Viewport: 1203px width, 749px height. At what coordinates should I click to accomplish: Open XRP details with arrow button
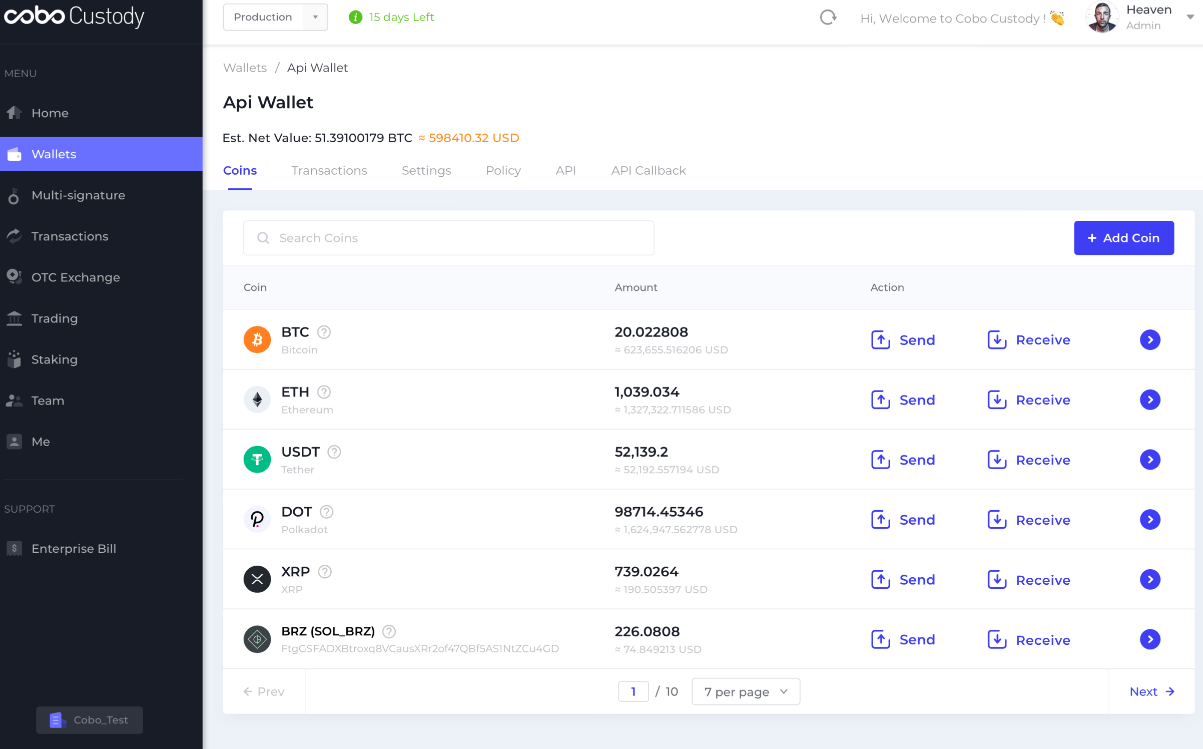[x=1150, y=580]
